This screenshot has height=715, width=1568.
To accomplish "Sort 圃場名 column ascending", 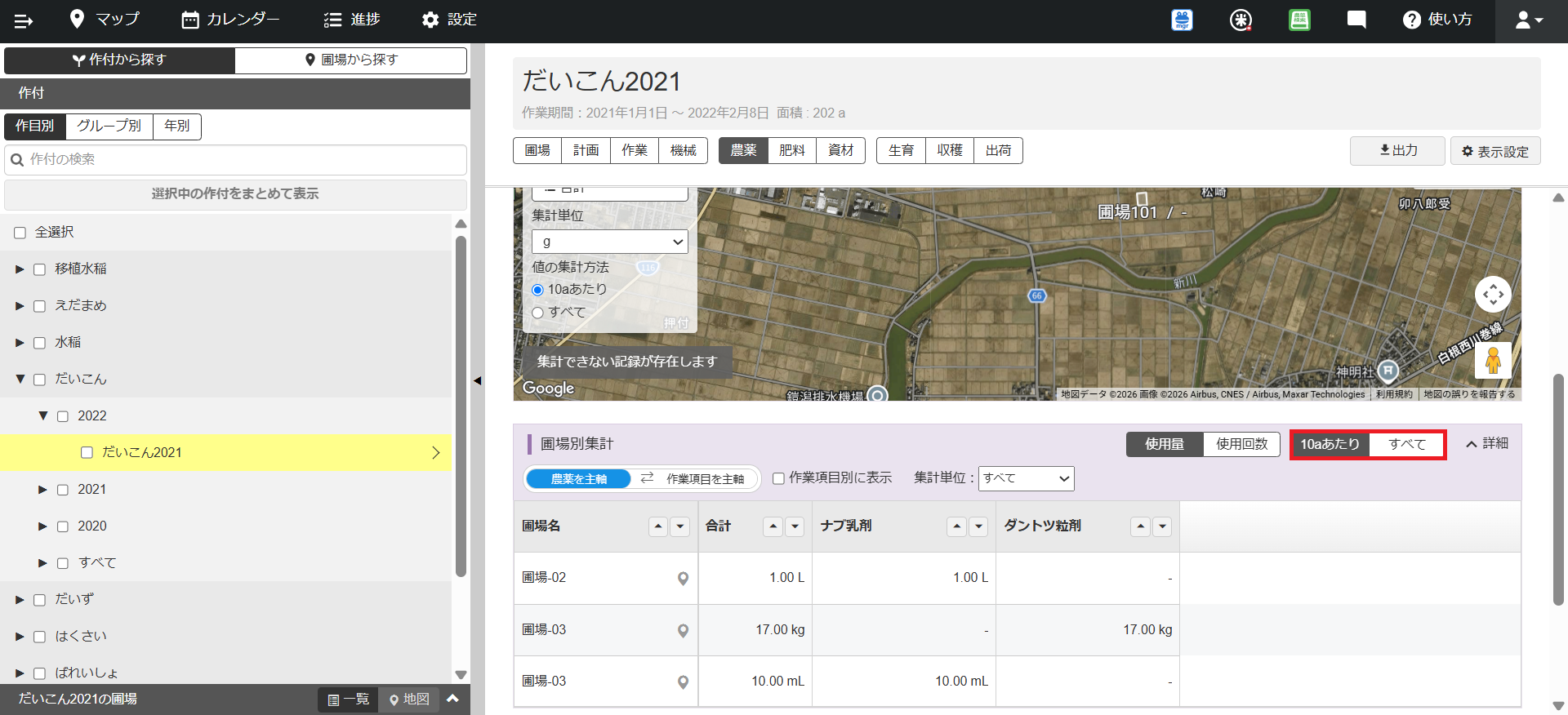I will click(x=658, y=526).
